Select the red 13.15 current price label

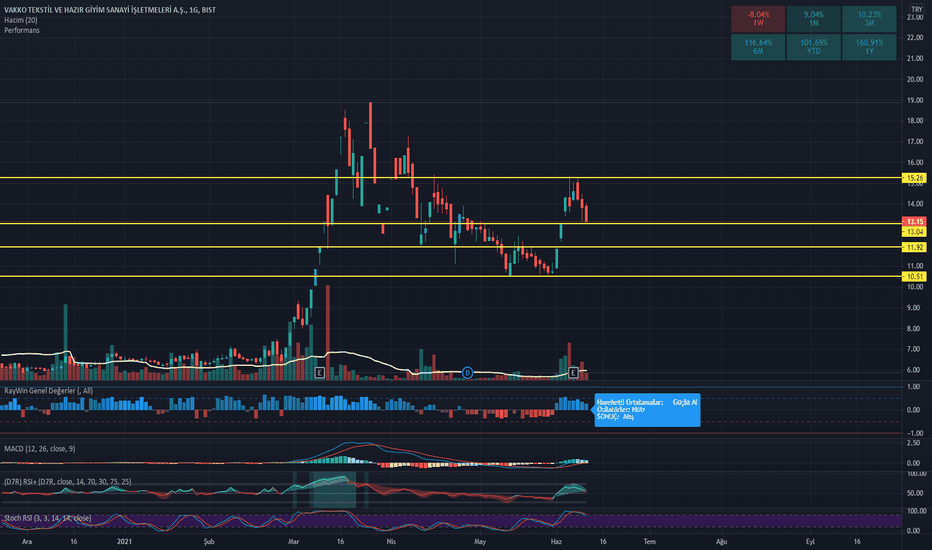914,222
